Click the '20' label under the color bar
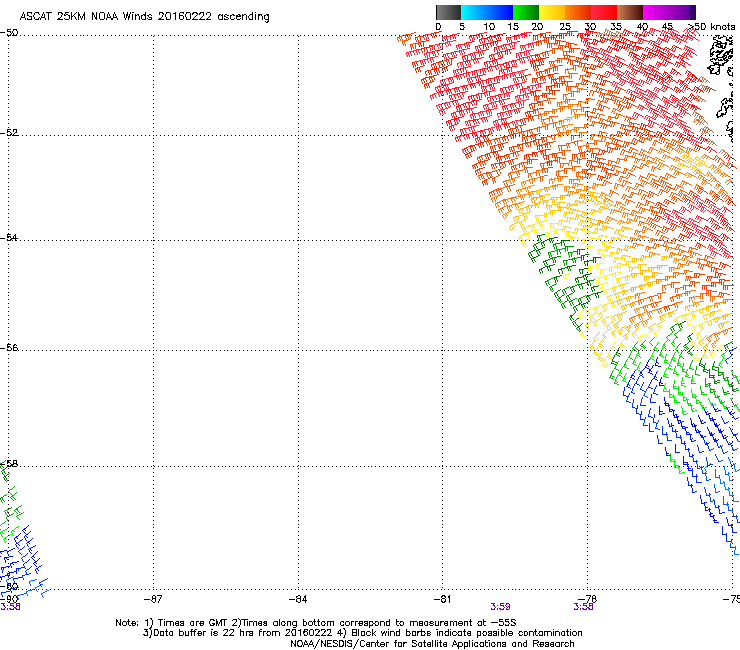Screen dimensions: 740x650 [x=537, y=27]
